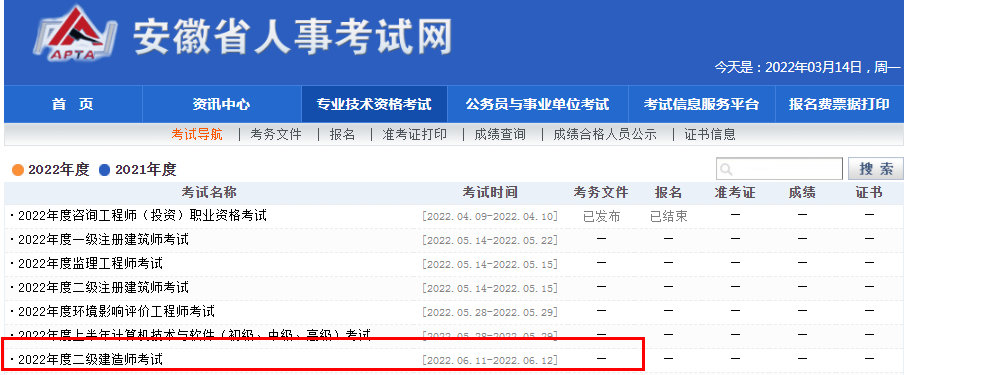Select the 报名 submenu item
This screenshot has width=996, height=375.
[342, 135]
